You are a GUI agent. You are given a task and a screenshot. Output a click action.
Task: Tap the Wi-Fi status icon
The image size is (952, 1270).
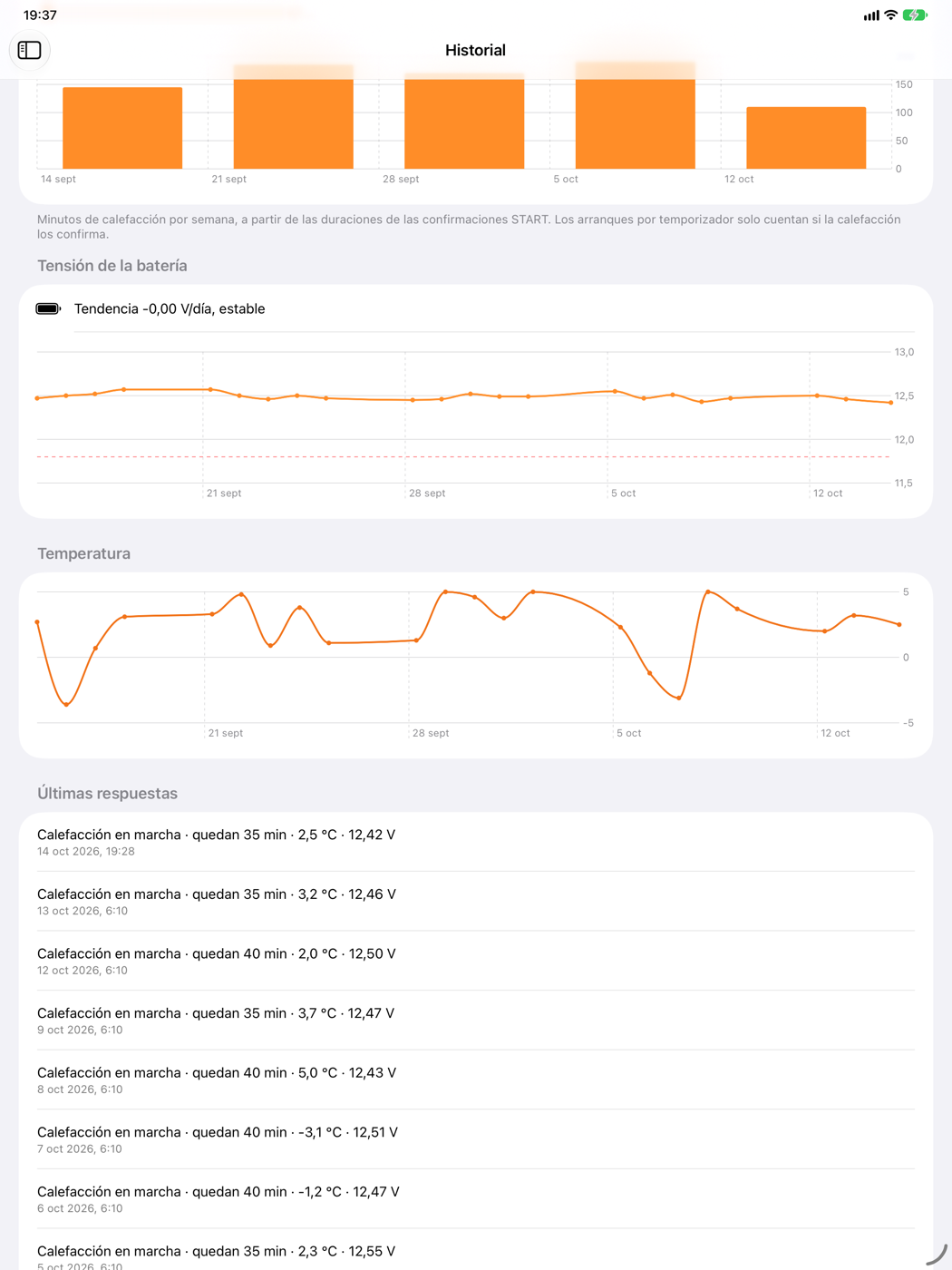click(x=890, y=15)
